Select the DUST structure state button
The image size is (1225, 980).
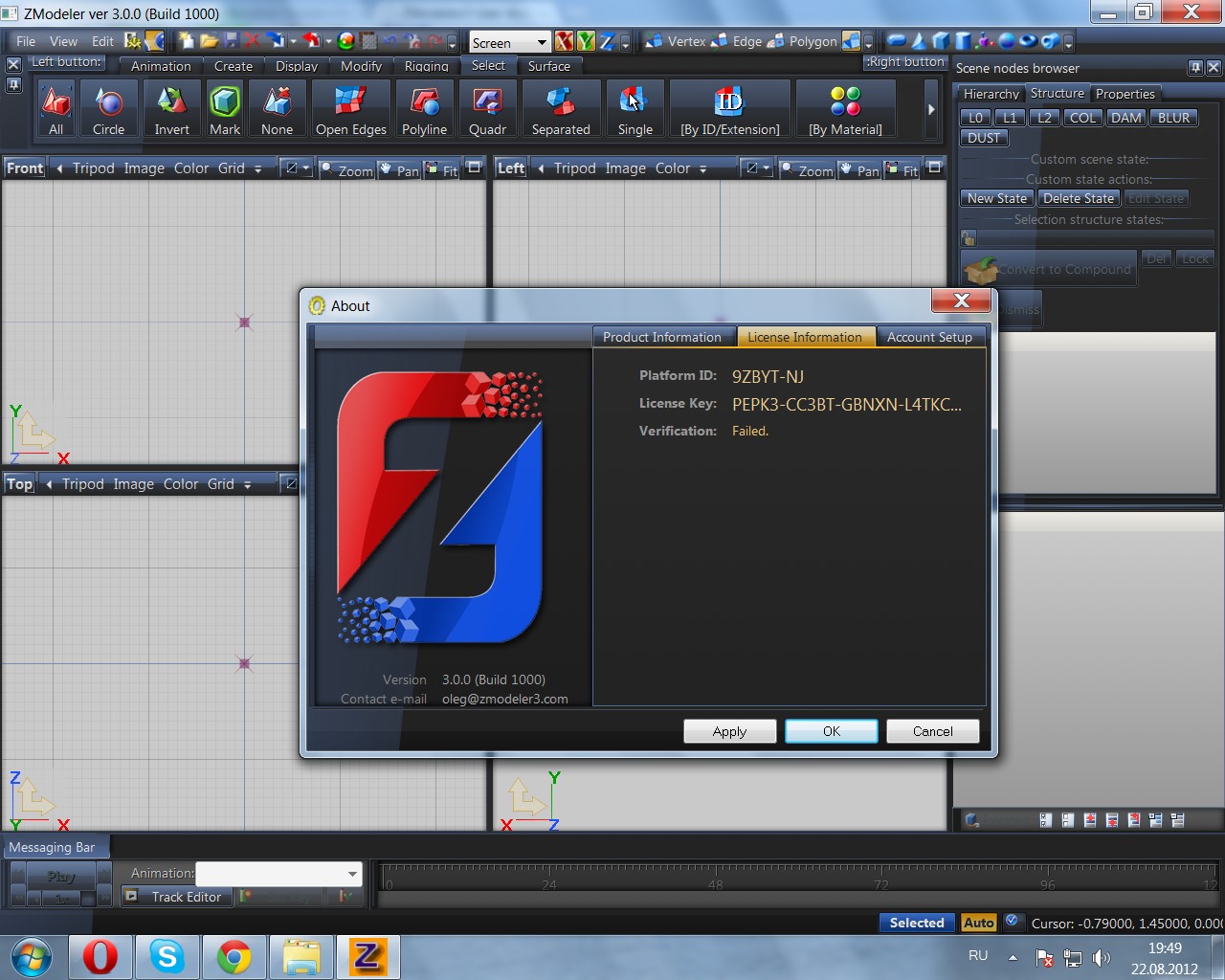click(983, 138)
